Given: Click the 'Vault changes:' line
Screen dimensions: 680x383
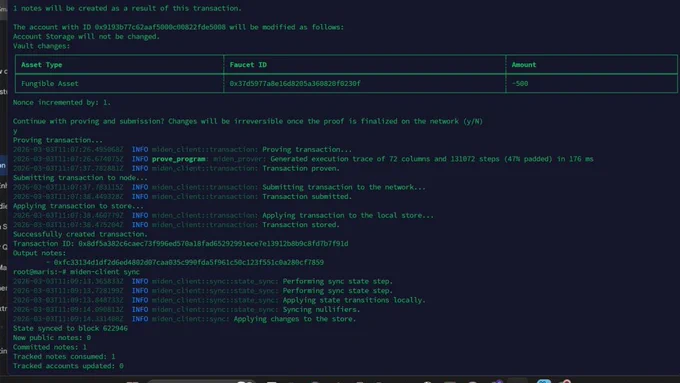Looking at the screenshot, I should (41, 46).
